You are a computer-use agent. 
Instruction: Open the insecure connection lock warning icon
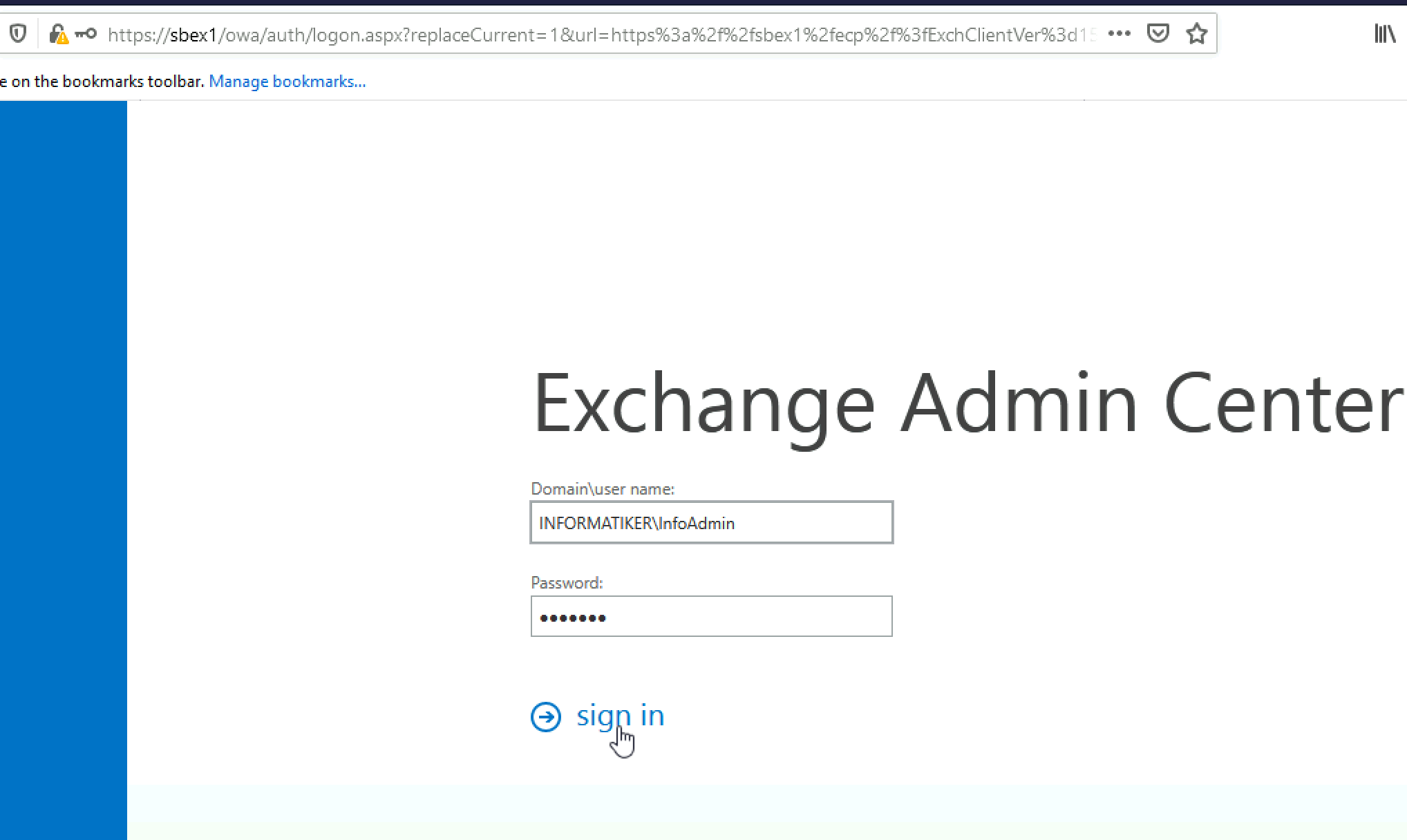point(59,34)
